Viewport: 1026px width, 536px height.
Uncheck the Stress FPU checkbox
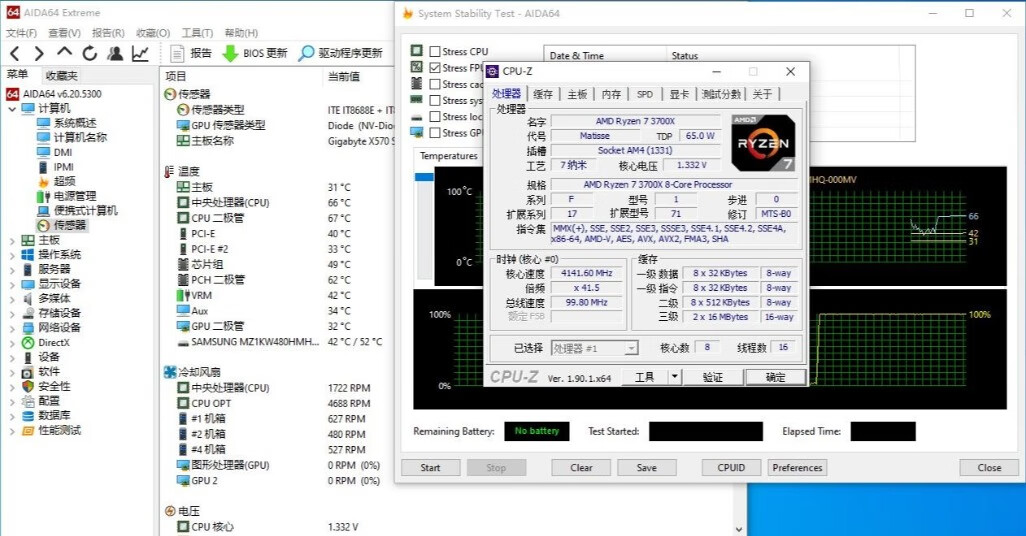click(434, 67)
